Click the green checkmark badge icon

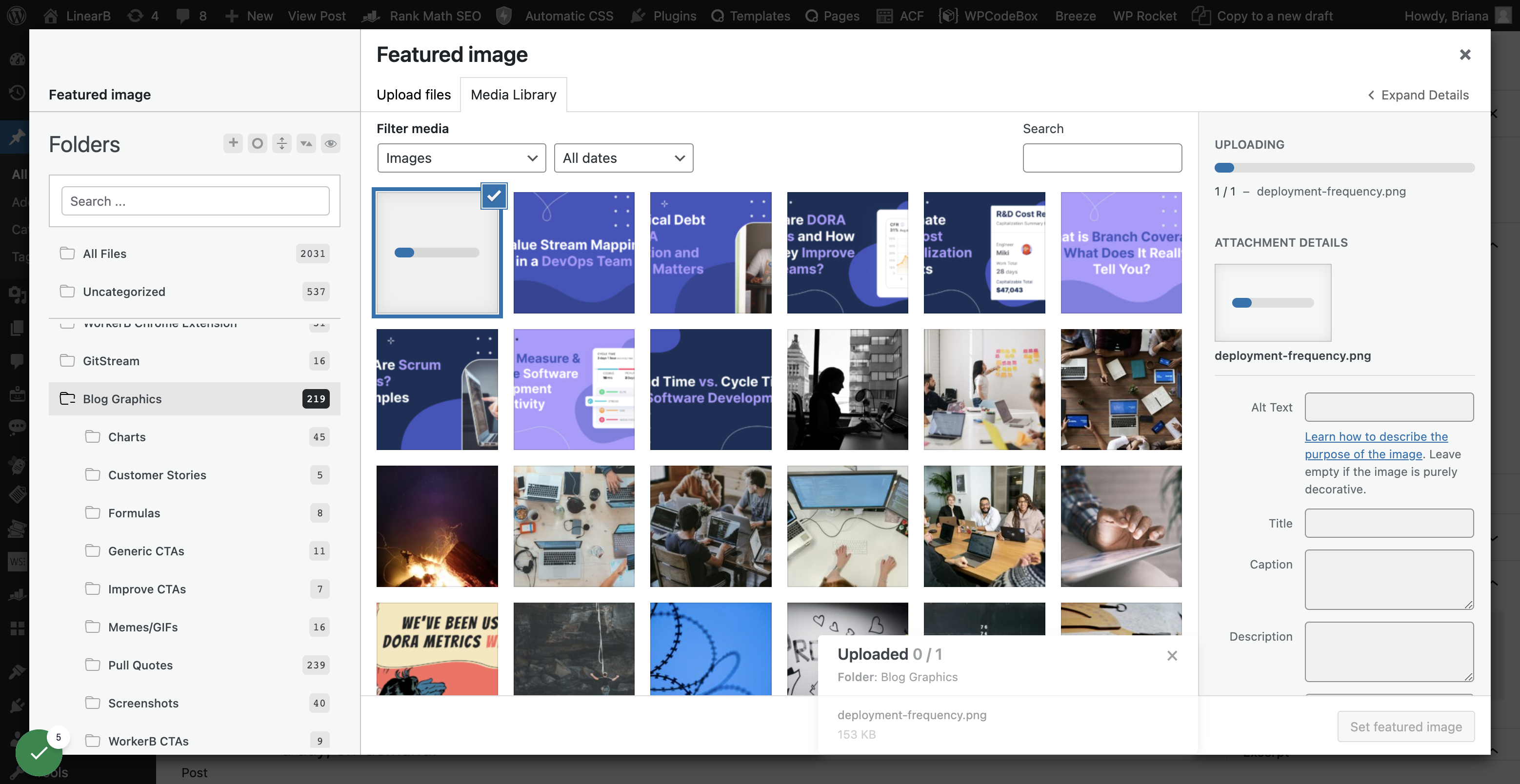point(39,752)
